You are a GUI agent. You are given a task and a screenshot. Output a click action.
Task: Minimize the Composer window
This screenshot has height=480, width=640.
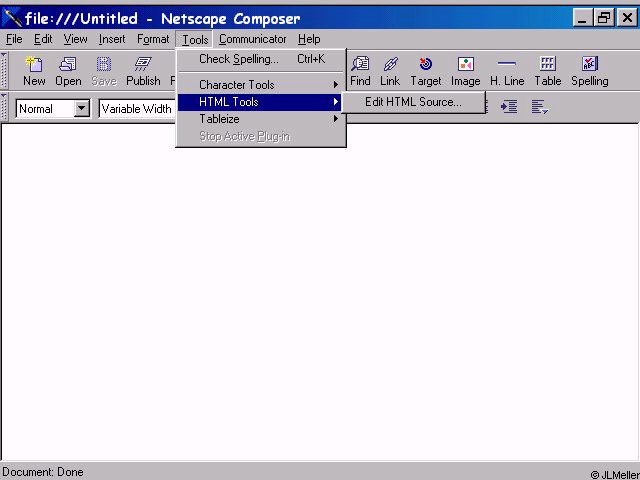pos(583,18)
